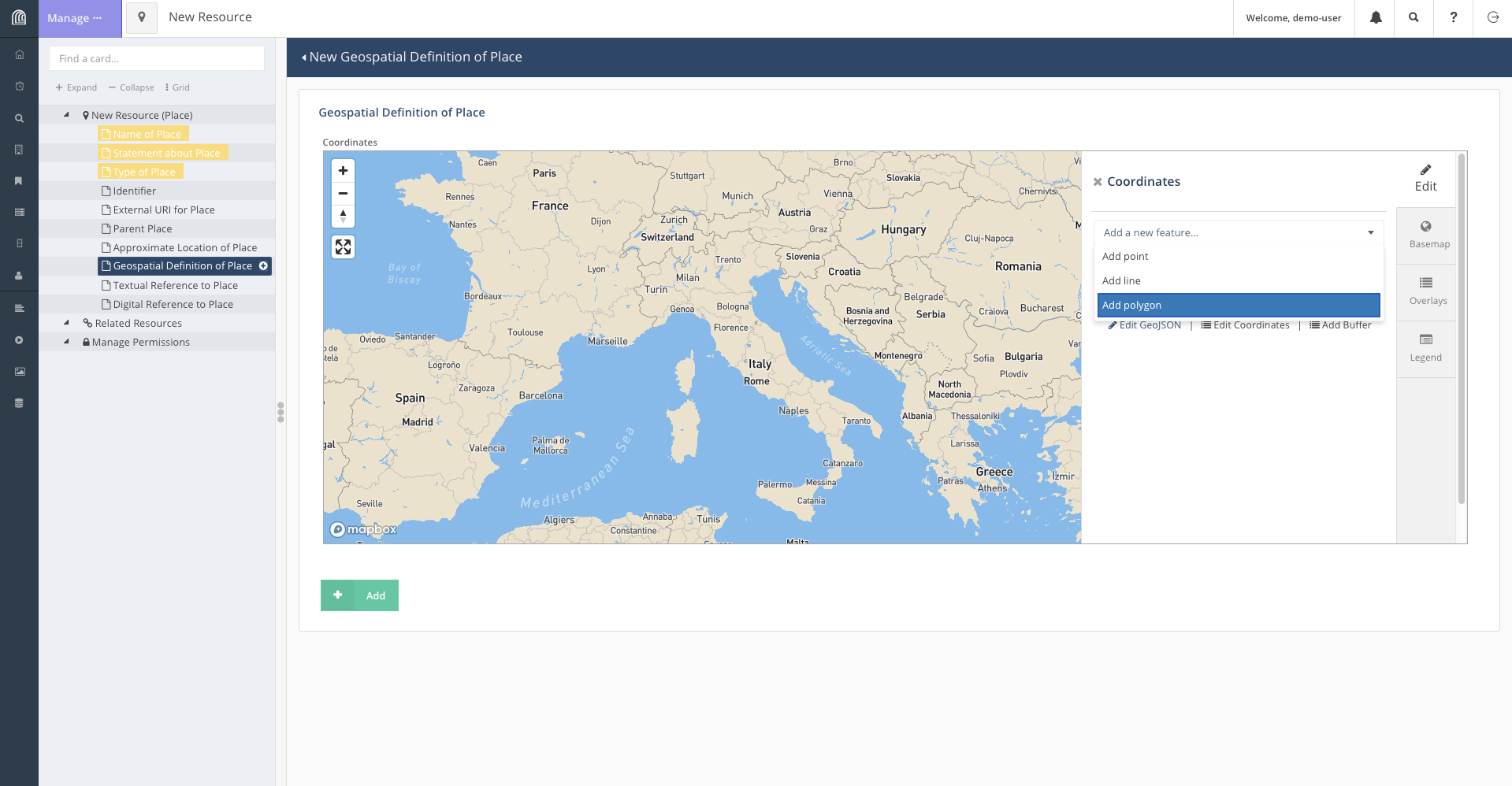The width and height of the screenshot is (1512, 786).
Task: Click the map zoom out minus button
Action: pos(343,194)
